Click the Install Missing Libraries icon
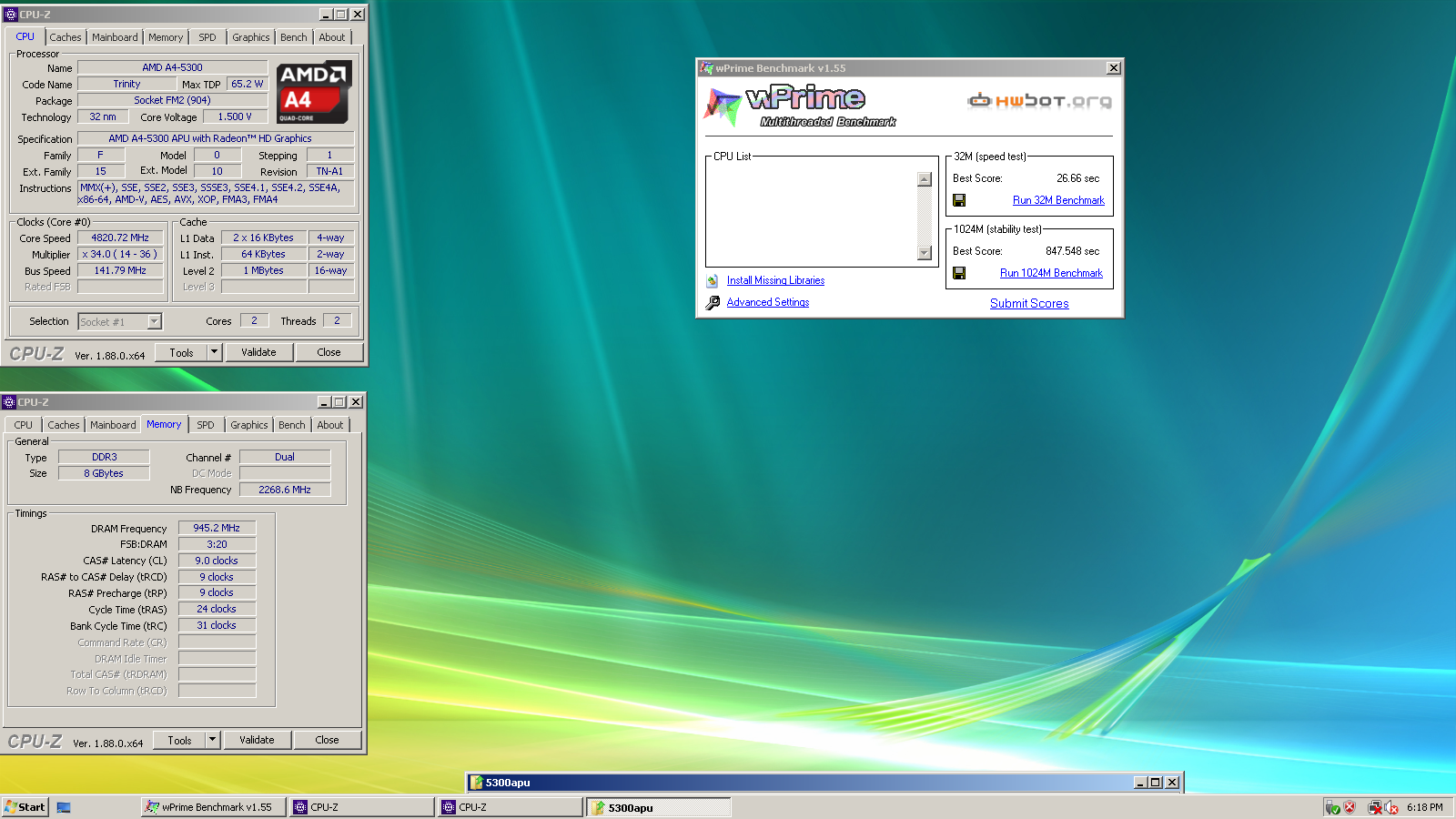Viewport: 1456px width, 819px height. pos(713,281)
